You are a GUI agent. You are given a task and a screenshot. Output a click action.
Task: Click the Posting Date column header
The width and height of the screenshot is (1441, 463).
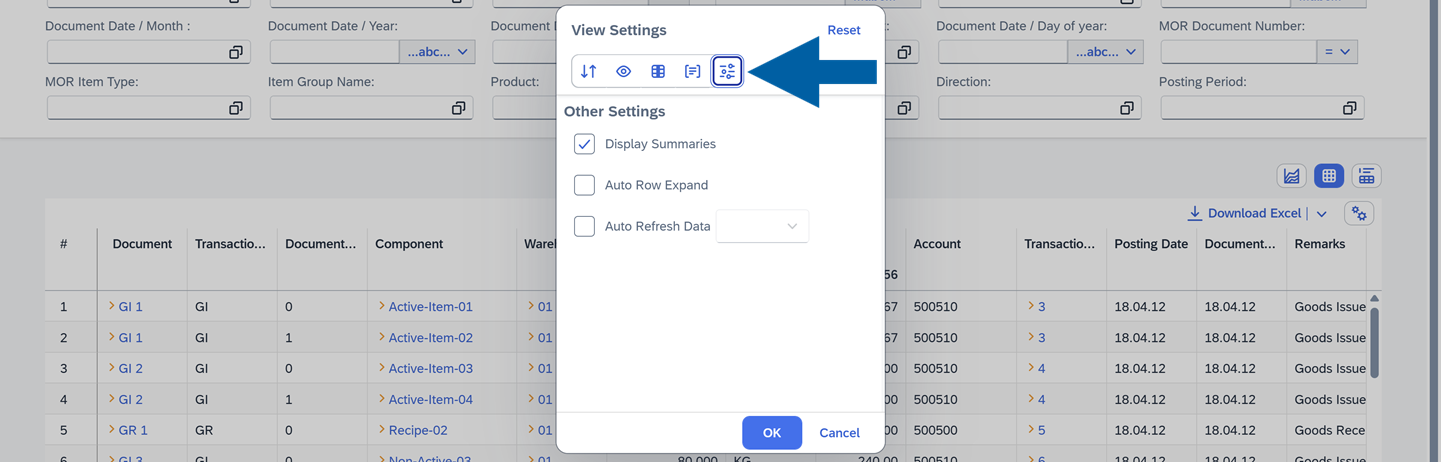pyautogui.click(x=1151, y=244)
